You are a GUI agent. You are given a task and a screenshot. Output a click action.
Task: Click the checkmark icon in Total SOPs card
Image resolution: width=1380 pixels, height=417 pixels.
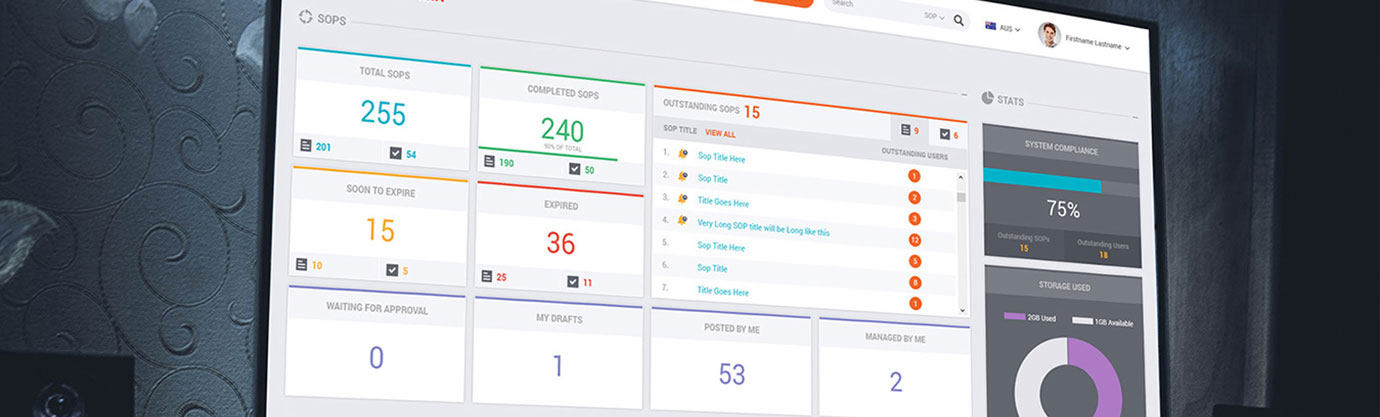[x=395, y=152]
